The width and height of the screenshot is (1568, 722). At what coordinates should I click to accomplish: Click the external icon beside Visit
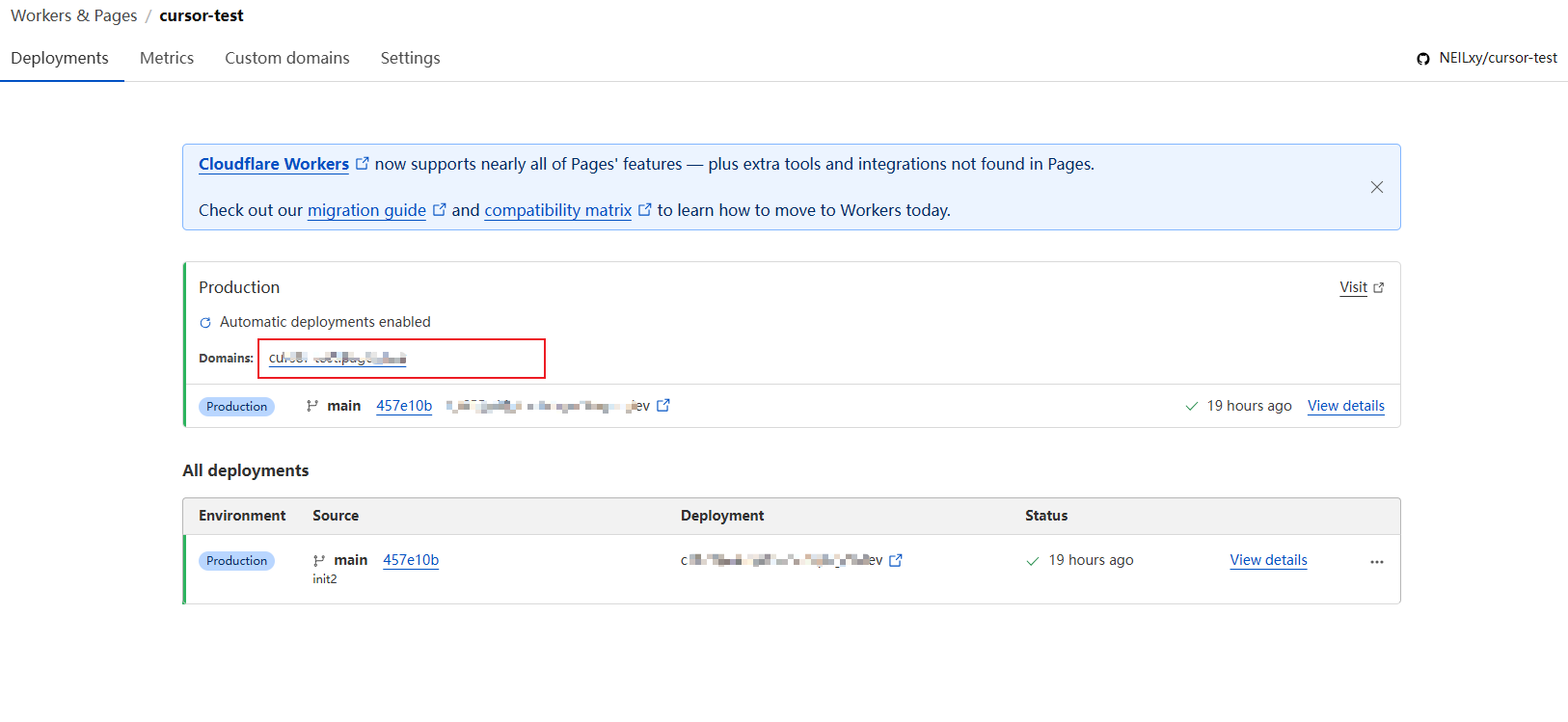tap(1379, 287)
